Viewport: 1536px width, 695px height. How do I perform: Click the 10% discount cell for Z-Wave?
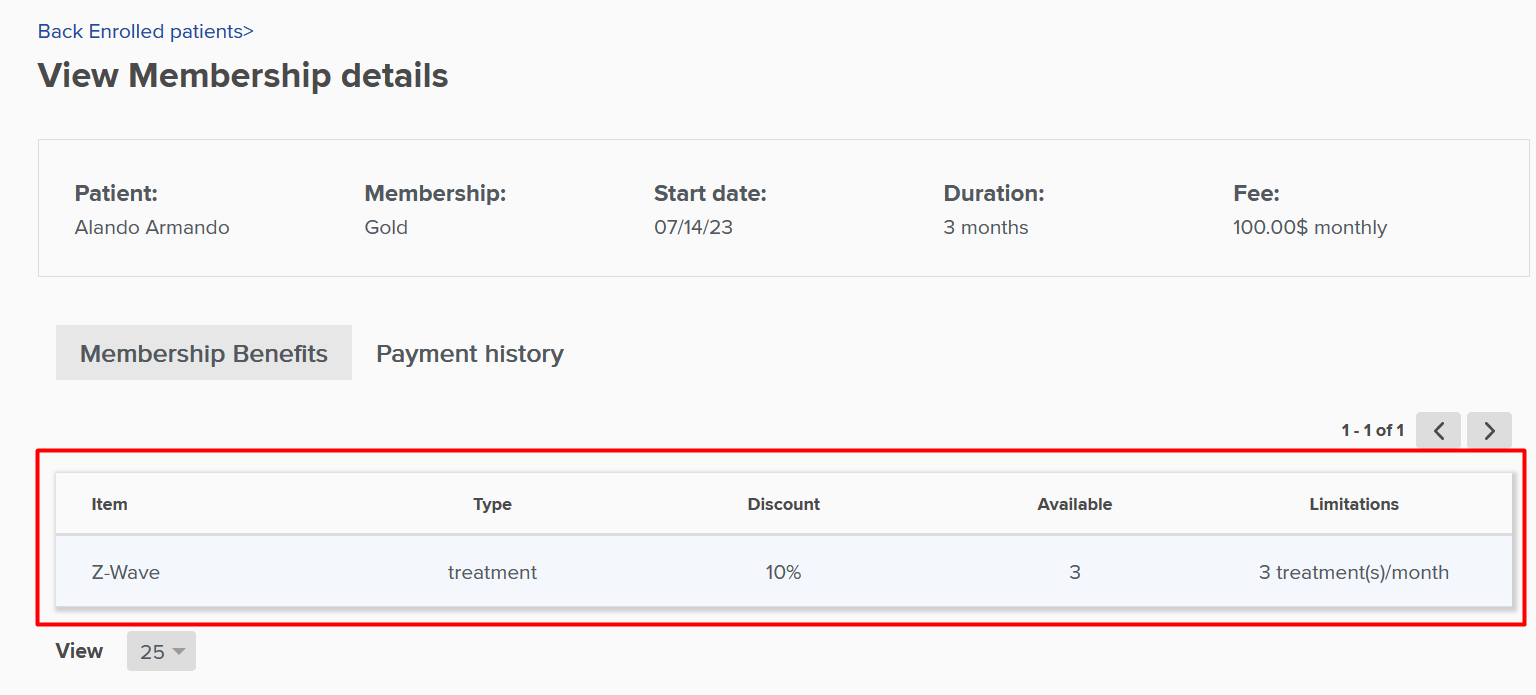tap(783, 572)
